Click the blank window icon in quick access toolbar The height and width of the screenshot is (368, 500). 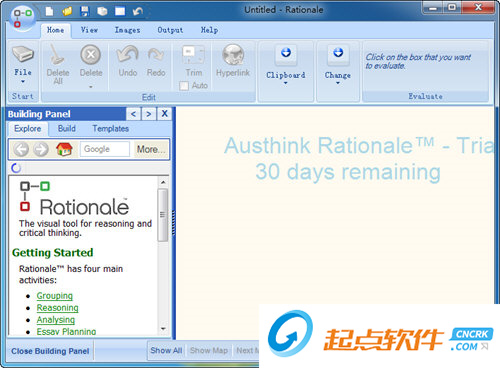coord(120,12)
